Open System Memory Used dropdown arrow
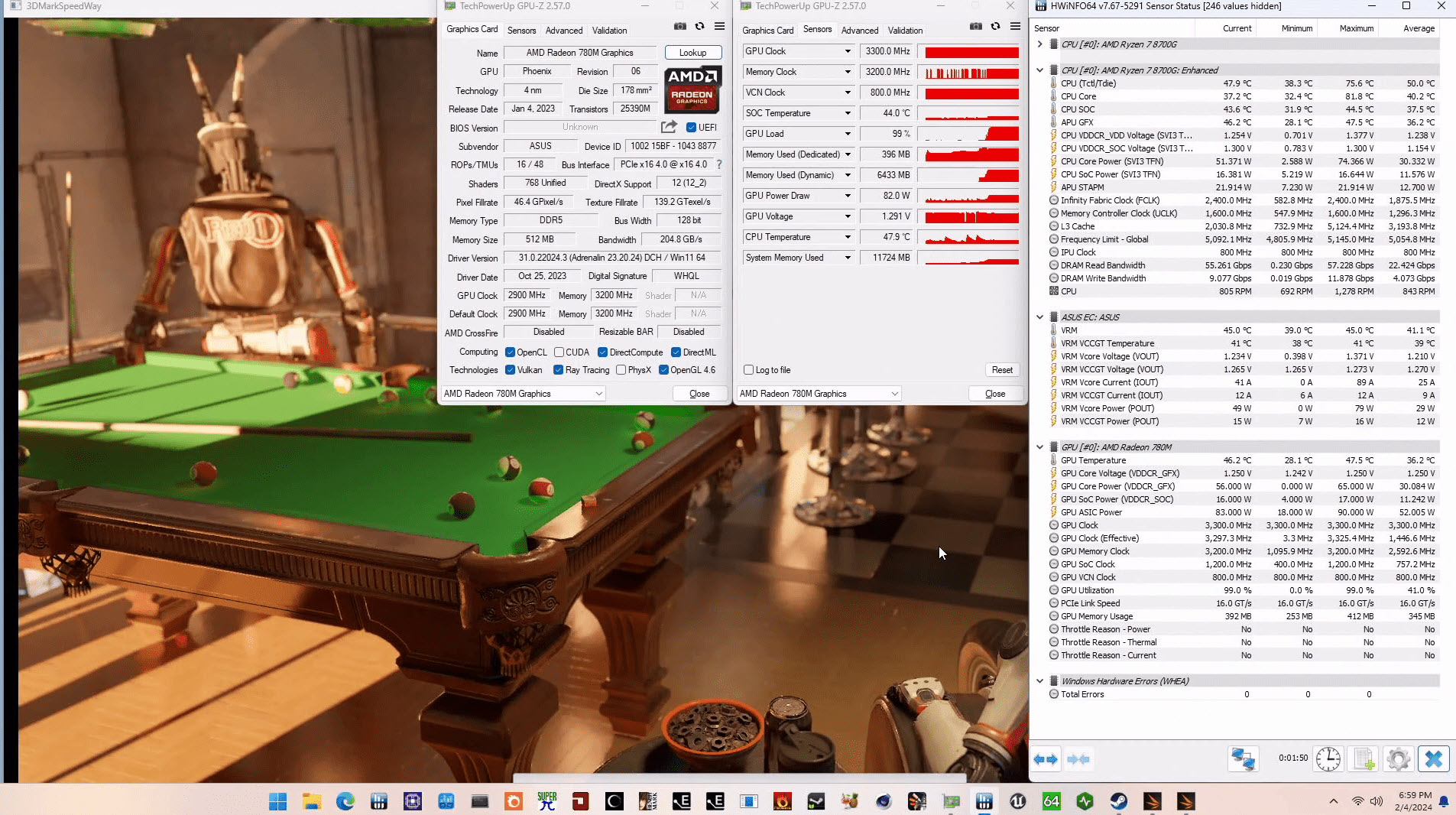Viewport: 1456px width, 815px height. (x=847, y=258)
